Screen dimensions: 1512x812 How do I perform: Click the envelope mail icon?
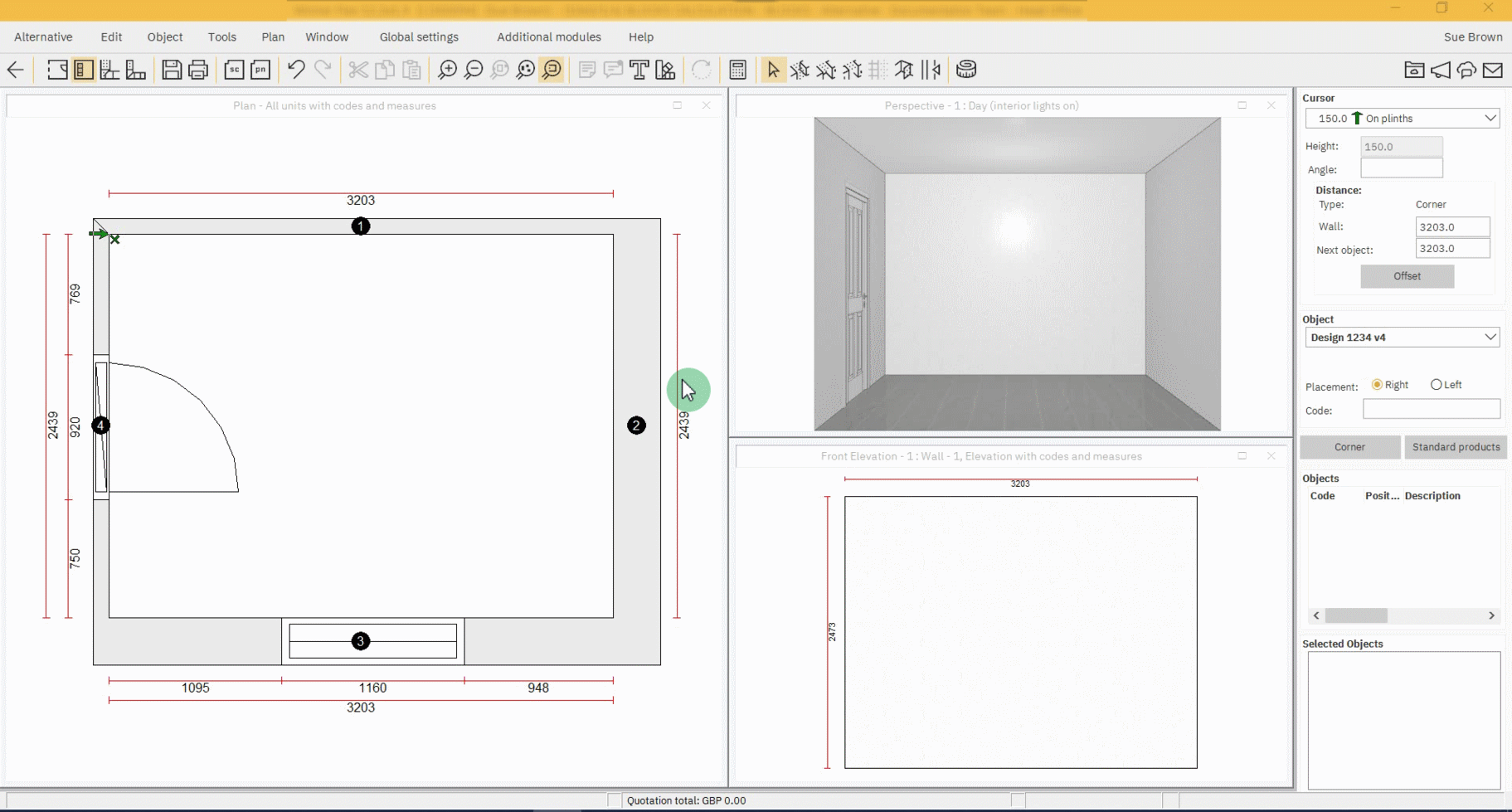(1493, 70)
